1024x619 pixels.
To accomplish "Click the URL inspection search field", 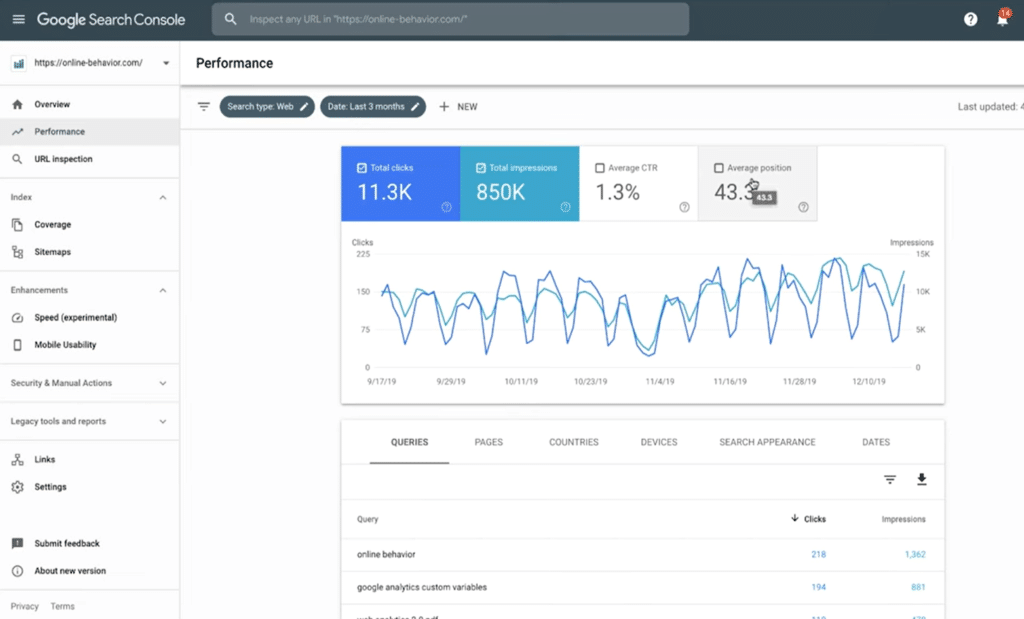I will [x=449, y=18].
